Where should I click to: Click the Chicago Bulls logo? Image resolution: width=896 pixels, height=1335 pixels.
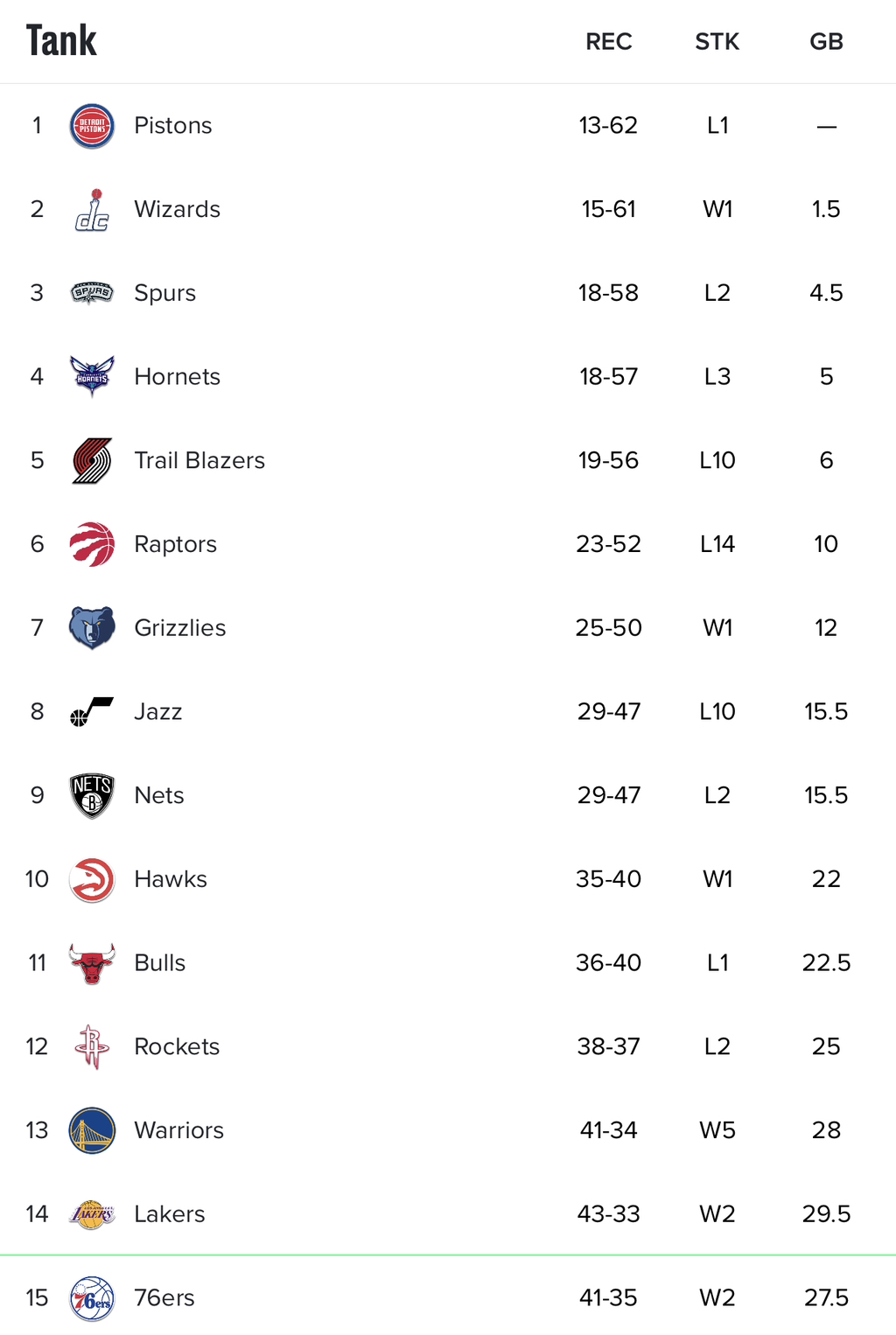tap(92, 963)
